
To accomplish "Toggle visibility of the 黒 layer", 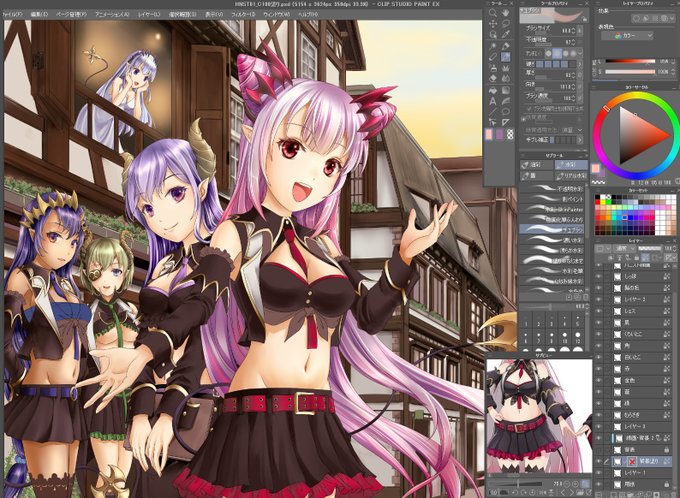I will [599, 322].
